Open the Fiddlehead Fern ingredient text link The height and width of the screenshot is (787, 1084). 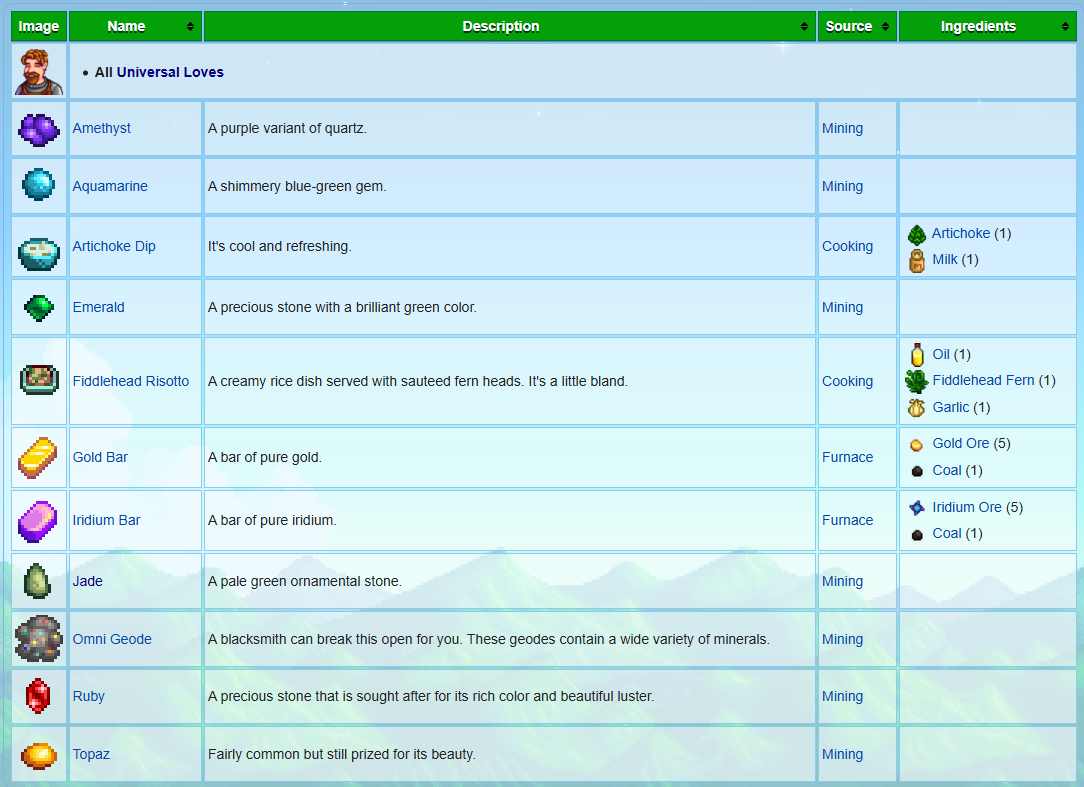click(x=983, y=380)
